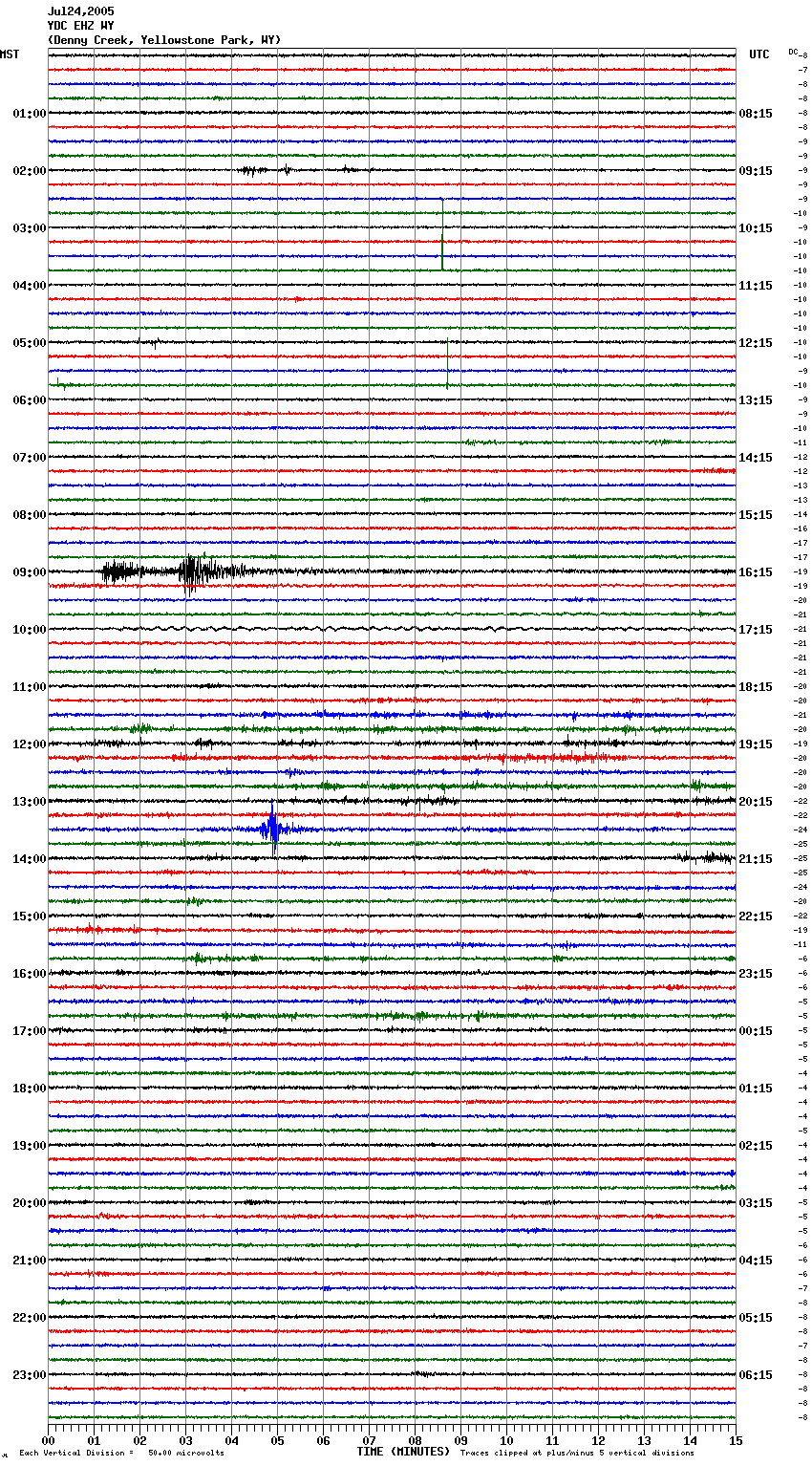Screen dimensions: 812x1466
Task: Click the 12:15 UTC time label
Action: tap(756, 343)
